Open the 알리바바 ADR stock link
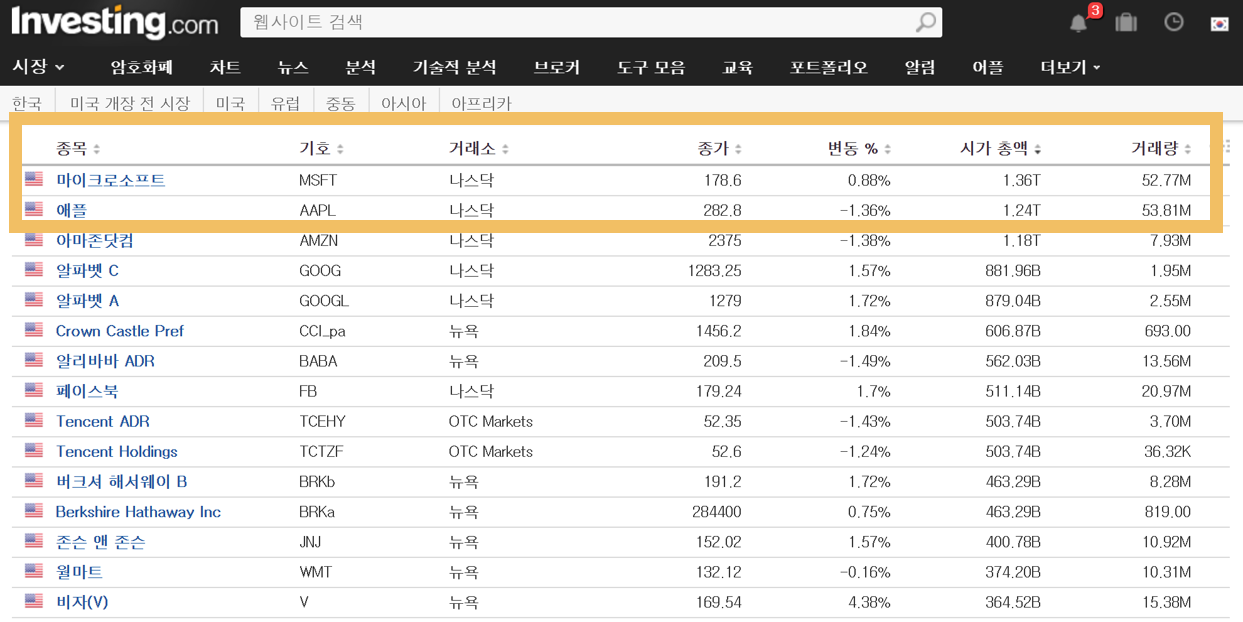The width and height of the screenshot is (1243, 622). (x=105, y=361)
